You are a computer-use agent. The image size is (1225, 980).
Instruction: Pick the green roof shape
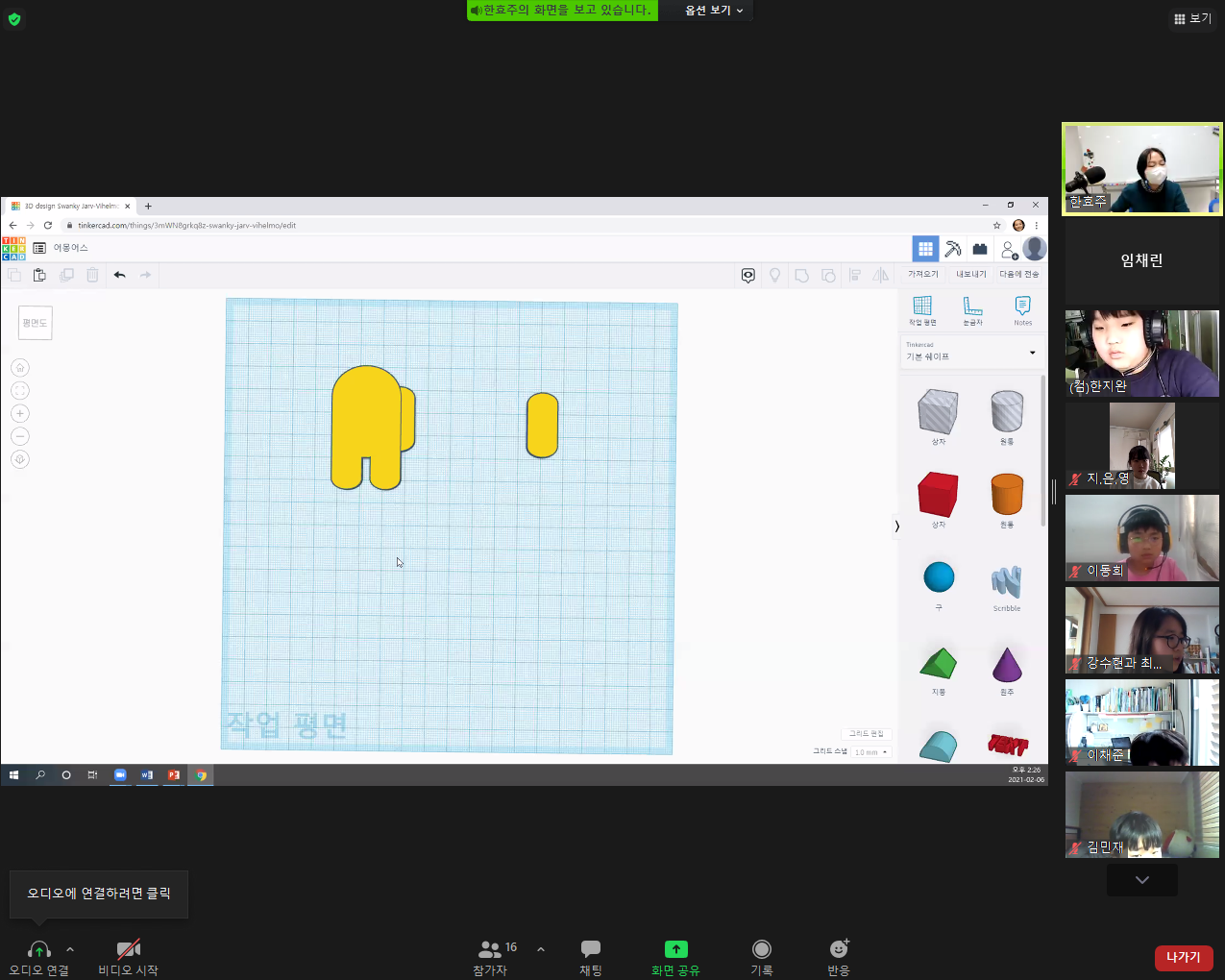point(939,664)
